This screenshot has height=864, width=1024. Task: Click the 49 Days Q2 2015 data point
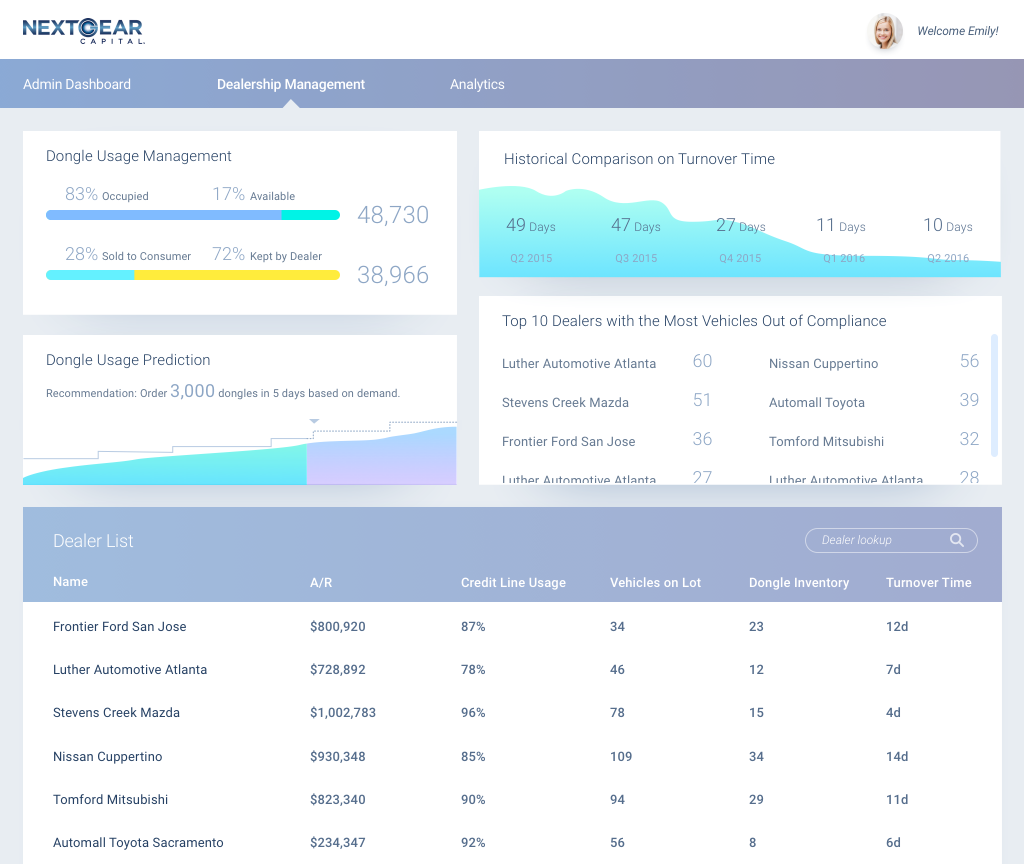[x=531, y=239]
